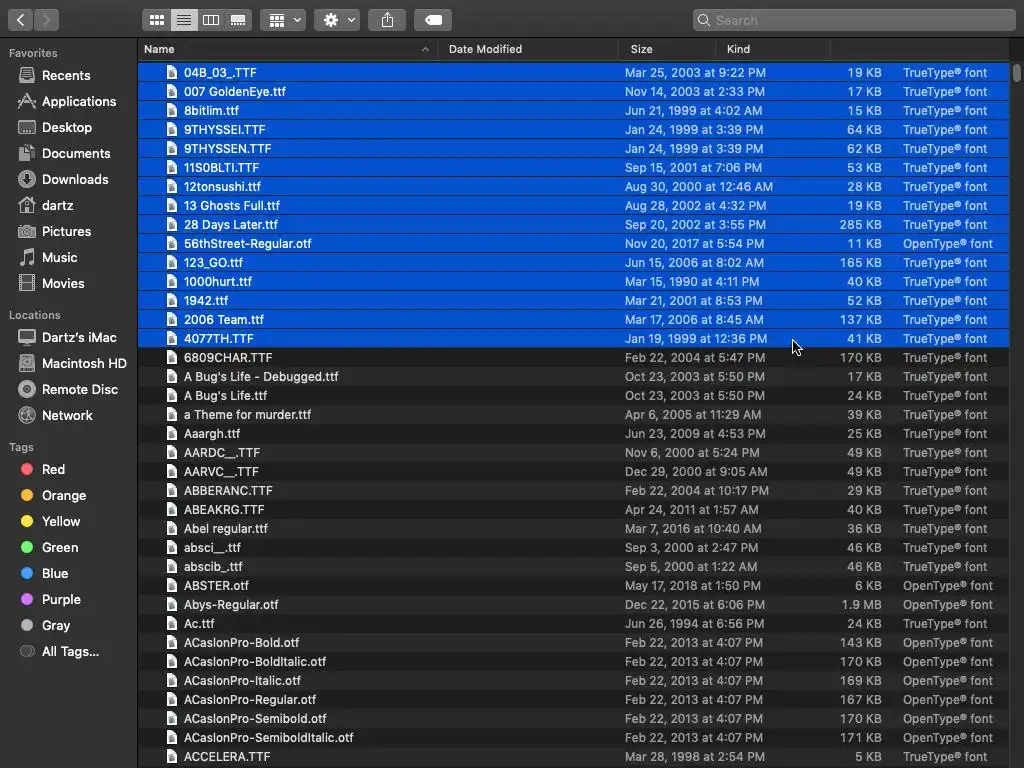1024x768 pixels.
Task: Click the ABBERANC.TTF file icon
Action: tap(172, 490)
